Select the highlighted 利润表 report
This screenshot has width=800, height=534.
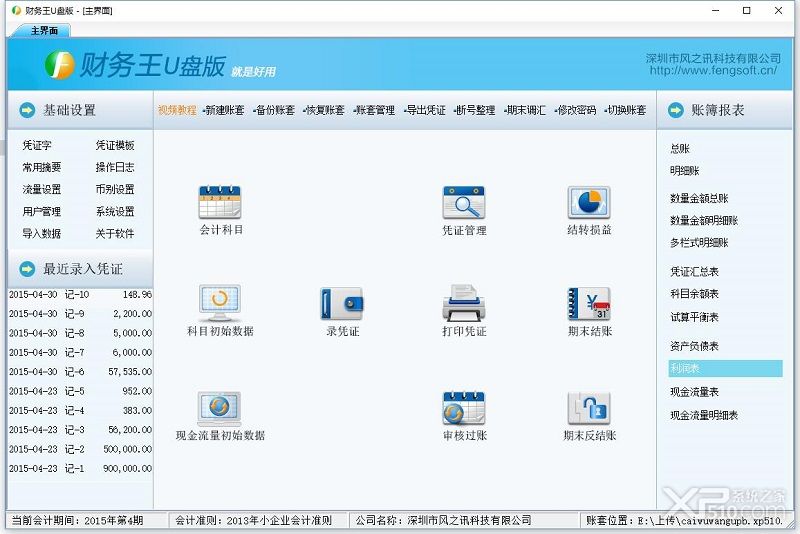coord(725,368)
